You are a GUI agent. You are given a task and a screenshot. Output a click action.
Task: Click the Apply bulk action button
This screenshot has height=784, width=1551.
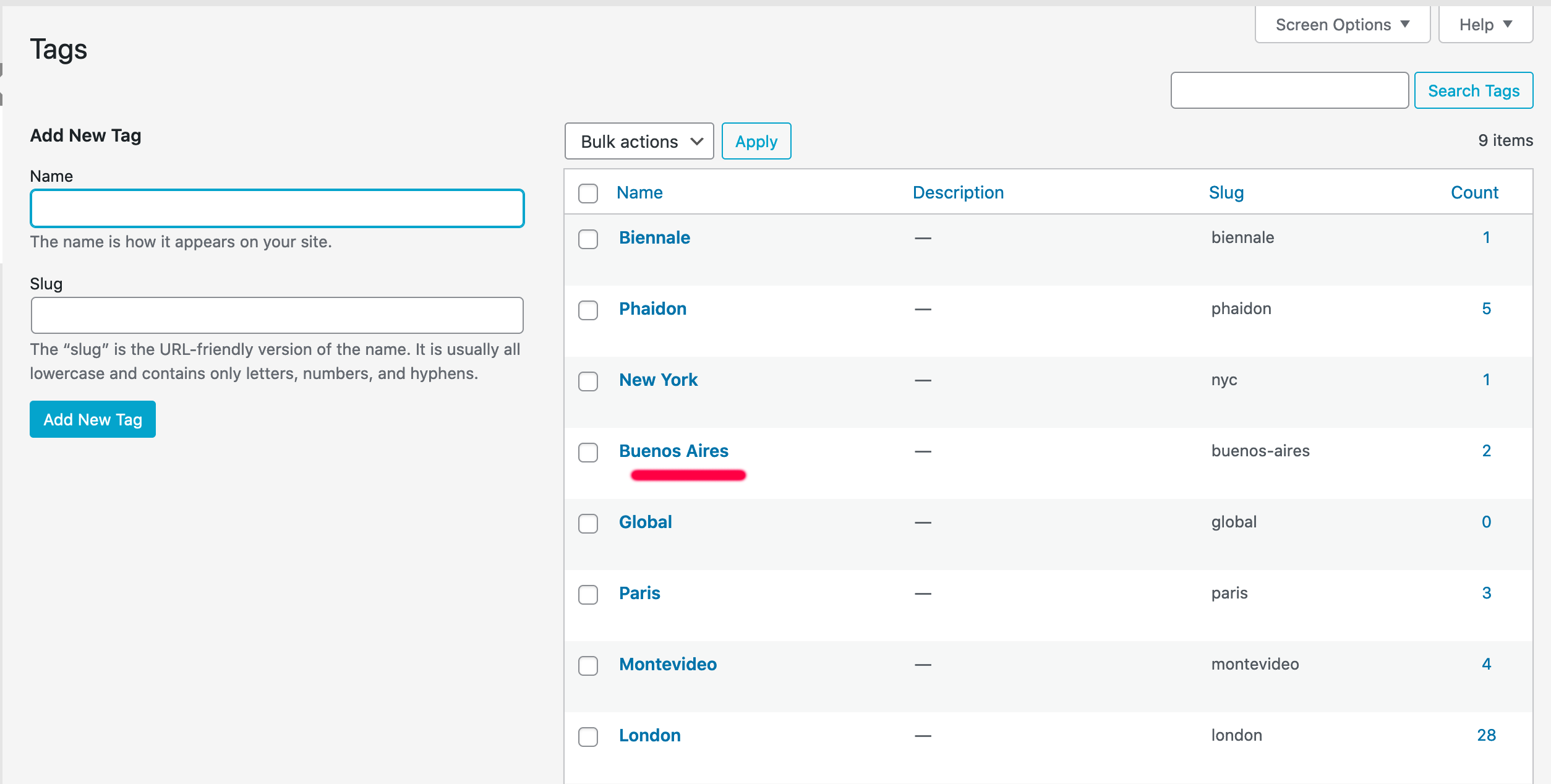coord(756,142)
